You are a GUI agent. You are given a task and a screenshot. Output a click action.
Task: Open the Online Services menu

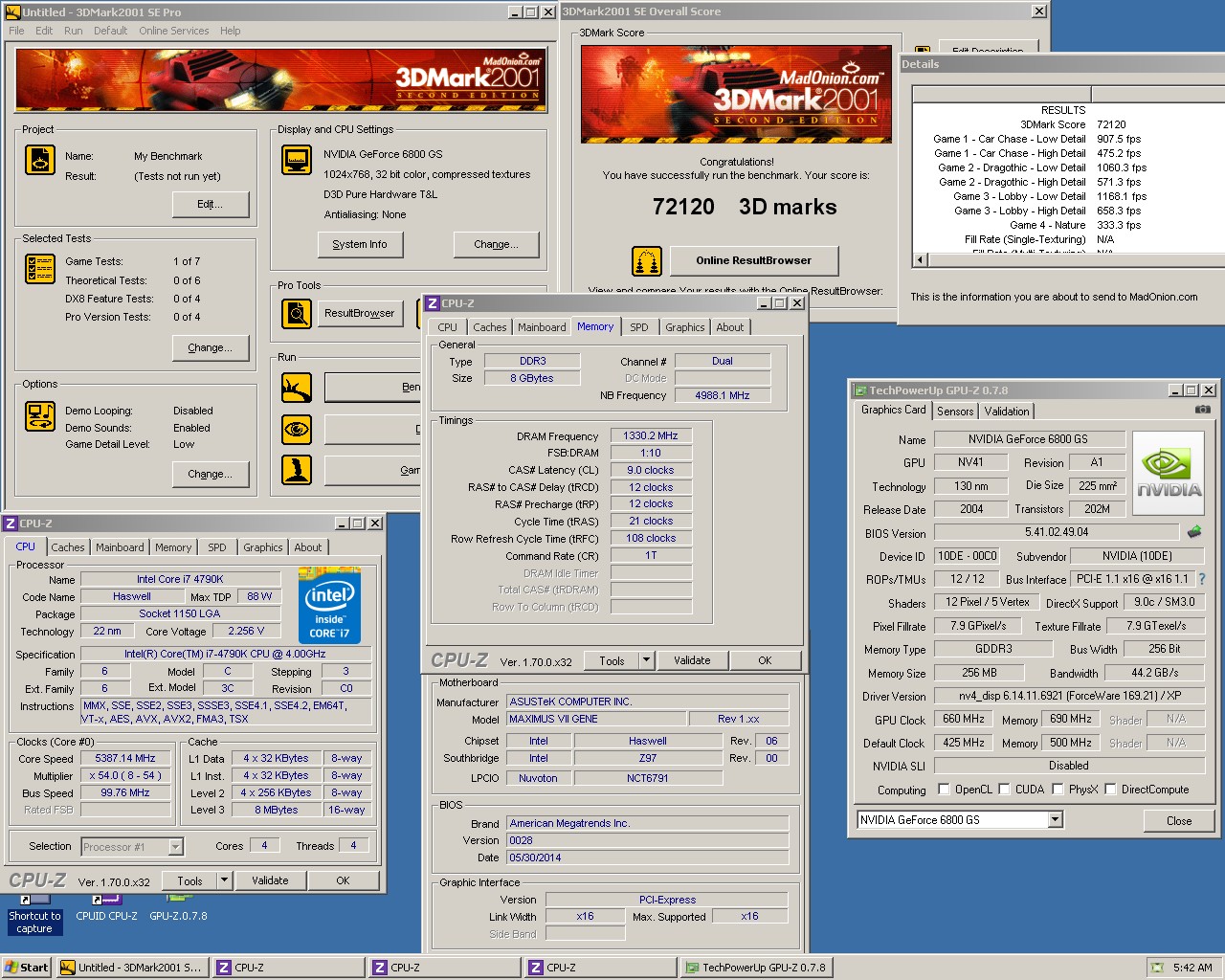[174, 31]
